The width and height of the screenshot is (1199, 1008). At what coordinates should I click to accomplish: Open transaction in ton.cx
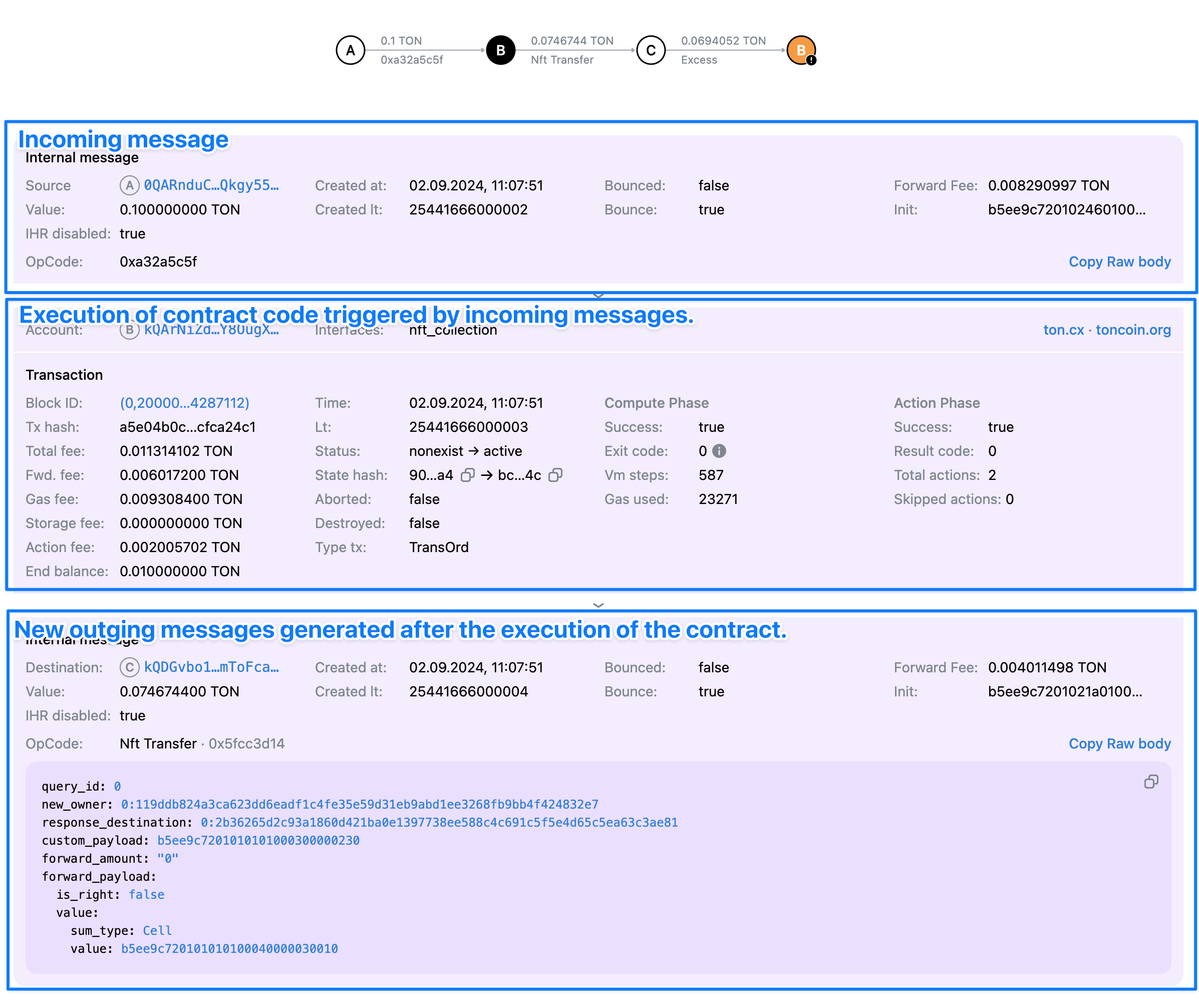1063,330
